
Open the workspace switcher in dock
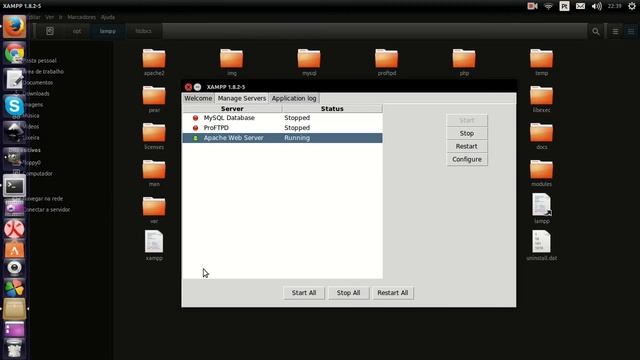pyautogui.click(x=14, y=329)
